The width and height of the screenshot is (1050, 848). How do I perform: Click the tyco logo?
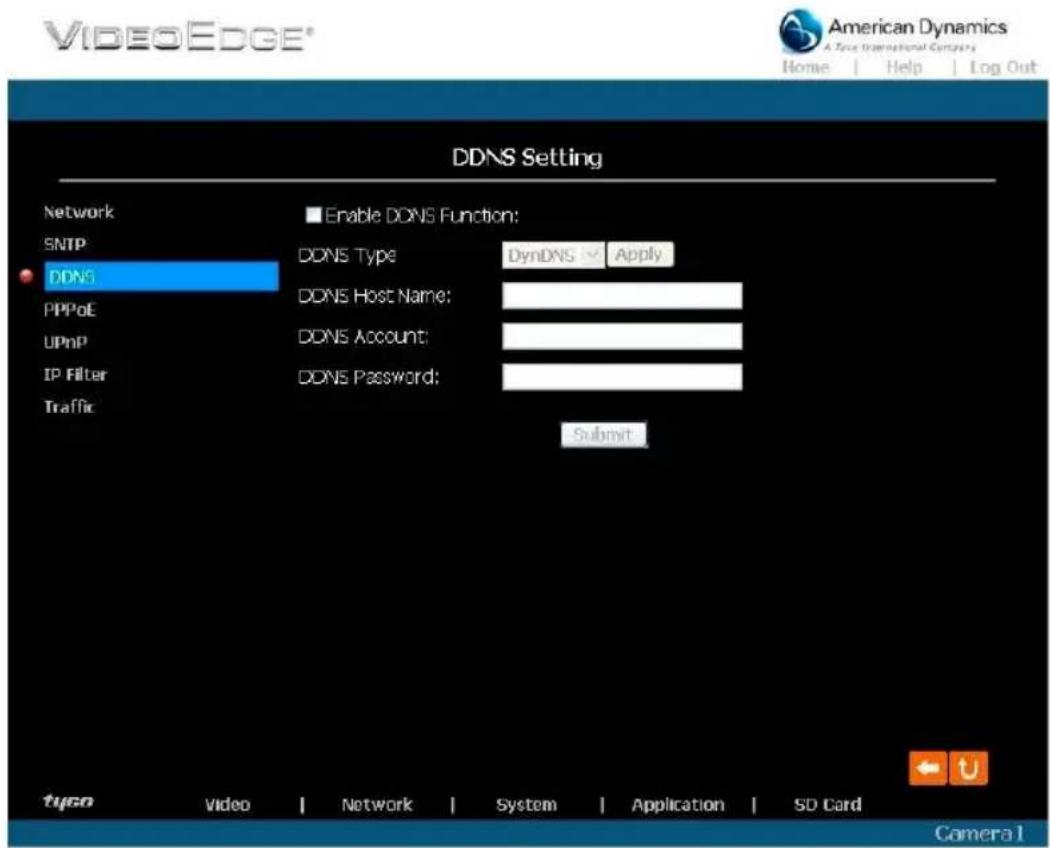pos(68,801)
